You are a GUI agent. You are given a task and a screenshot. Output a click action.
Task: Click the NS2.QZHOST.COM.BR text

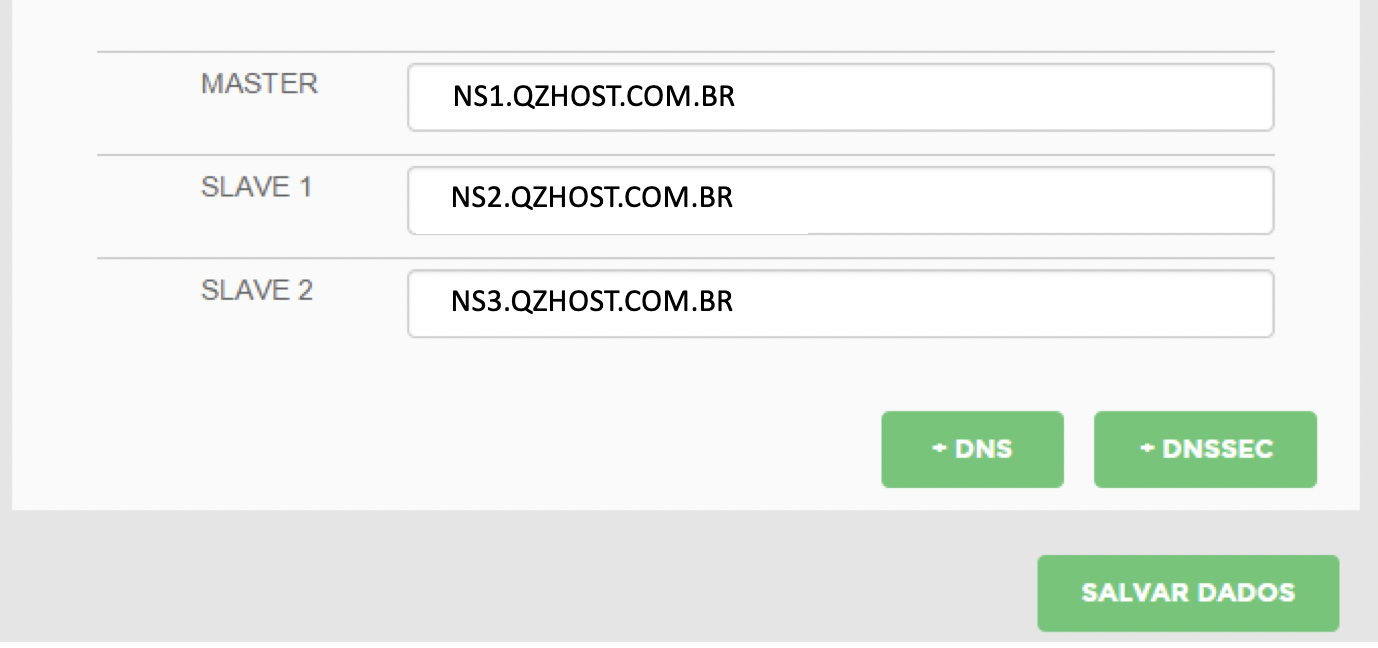pos(592,198)
